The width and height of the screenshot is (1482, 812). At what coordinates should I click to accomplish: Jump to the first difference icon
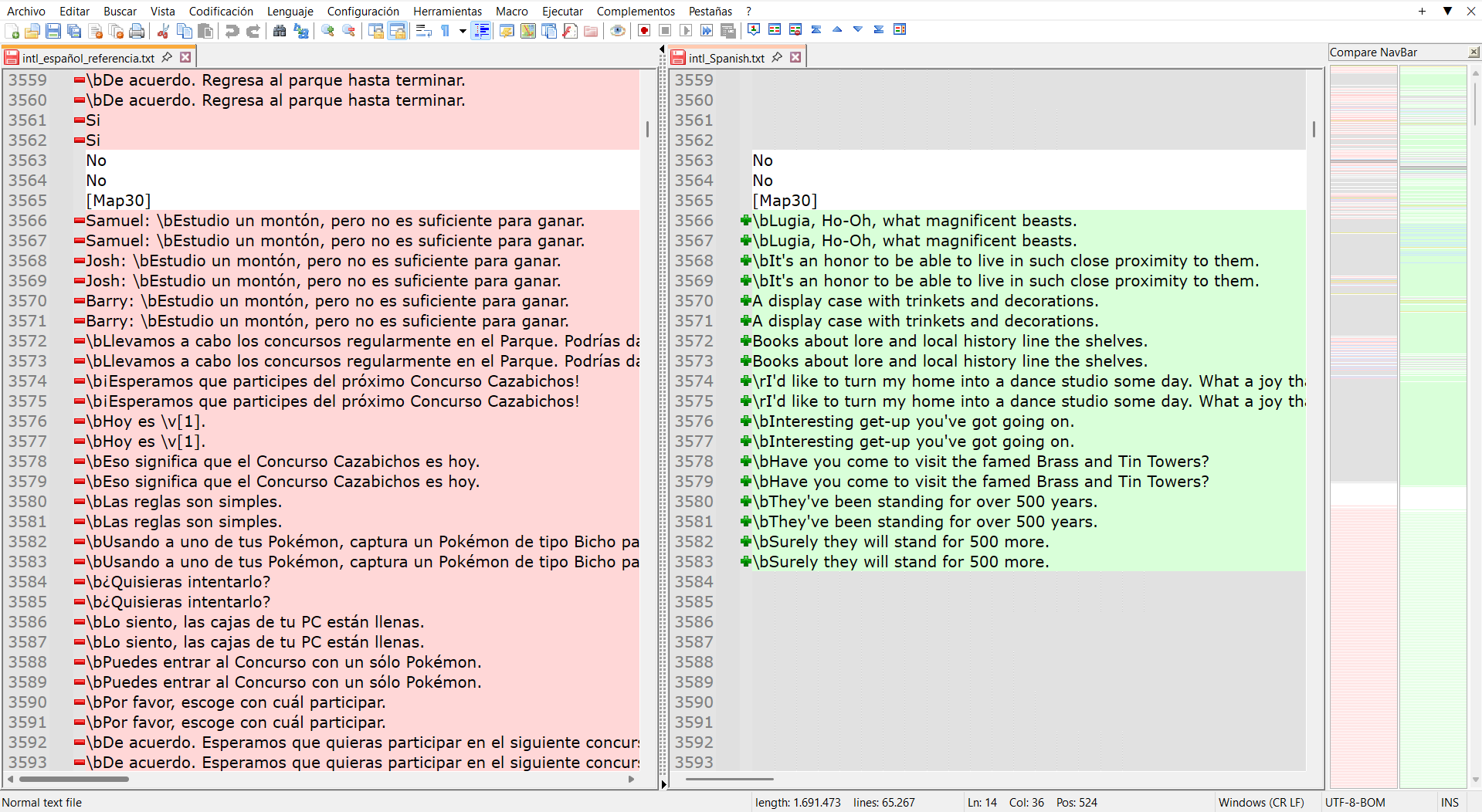(x=816, y=29)
